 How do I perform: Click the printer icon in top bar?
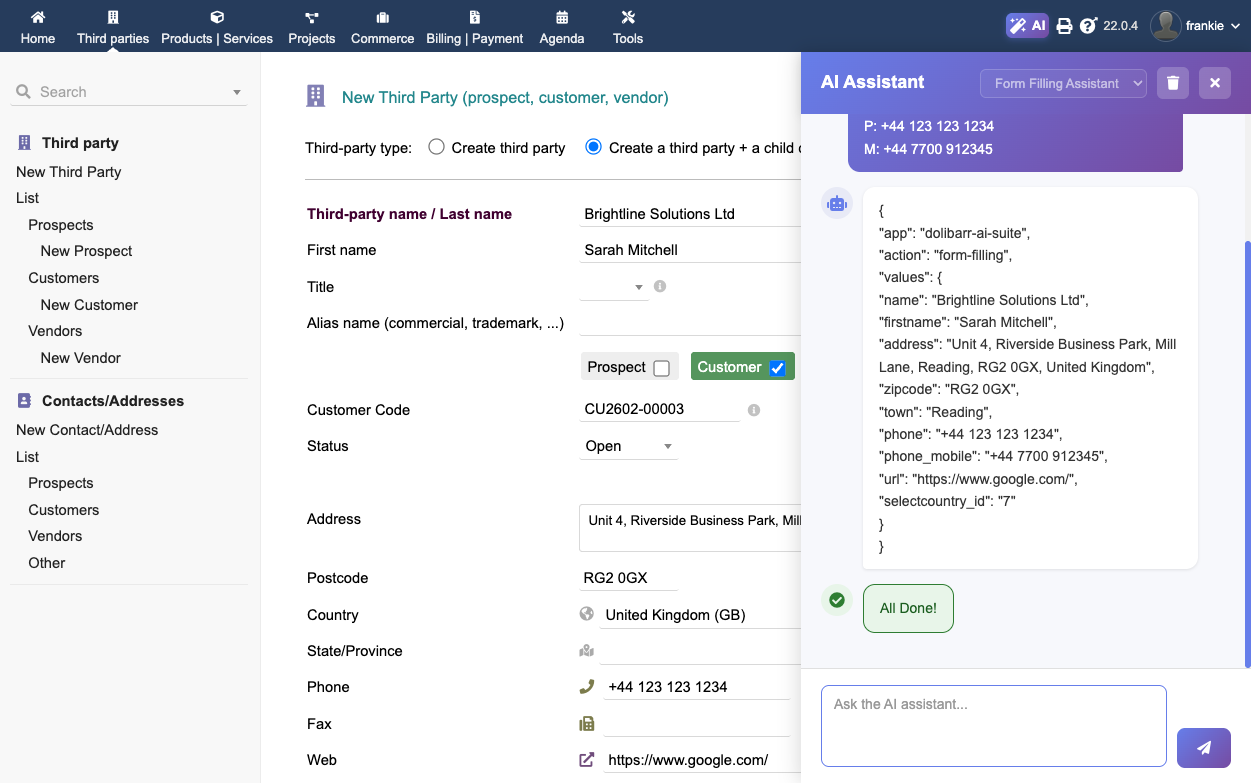[x=1064, y=26]
